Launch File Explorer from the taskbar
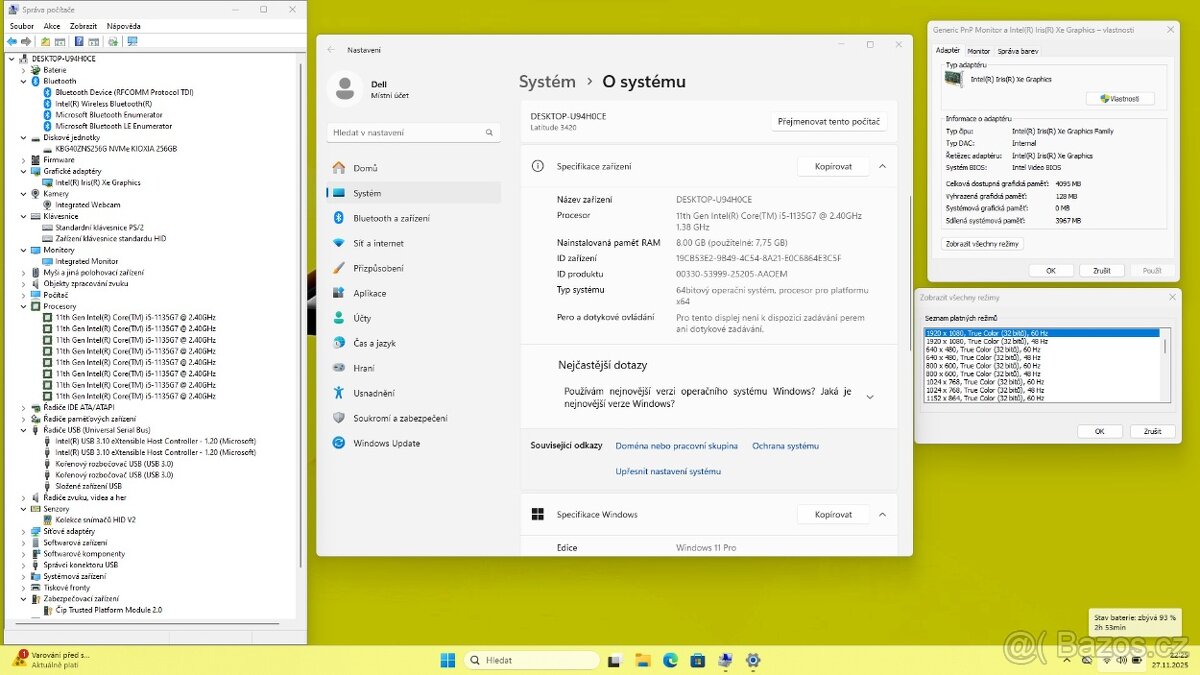Screen dimensions: 1200x675 [644, 660]
